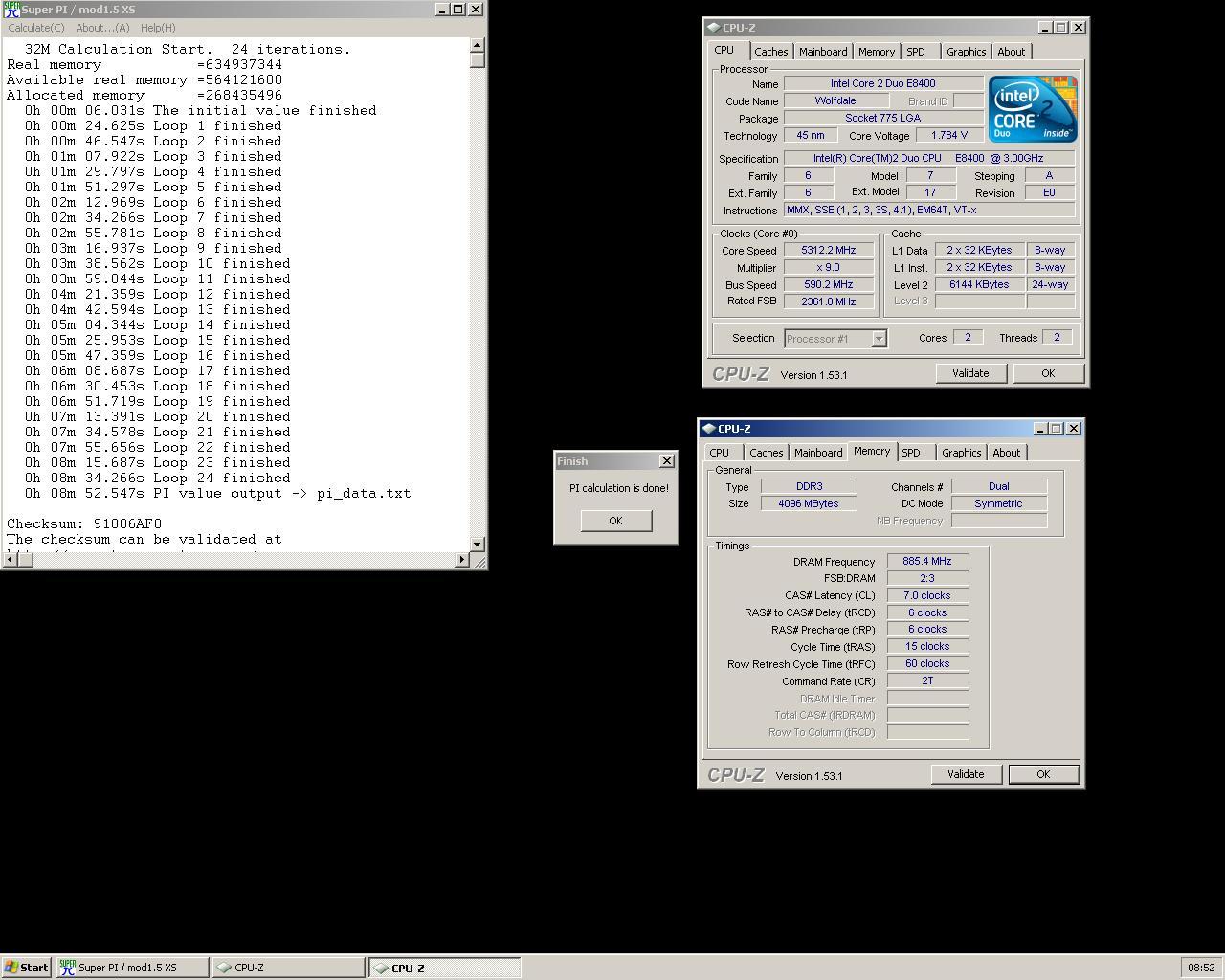Select Graphics tab in lower CPU-Z window

pos(961,453)
